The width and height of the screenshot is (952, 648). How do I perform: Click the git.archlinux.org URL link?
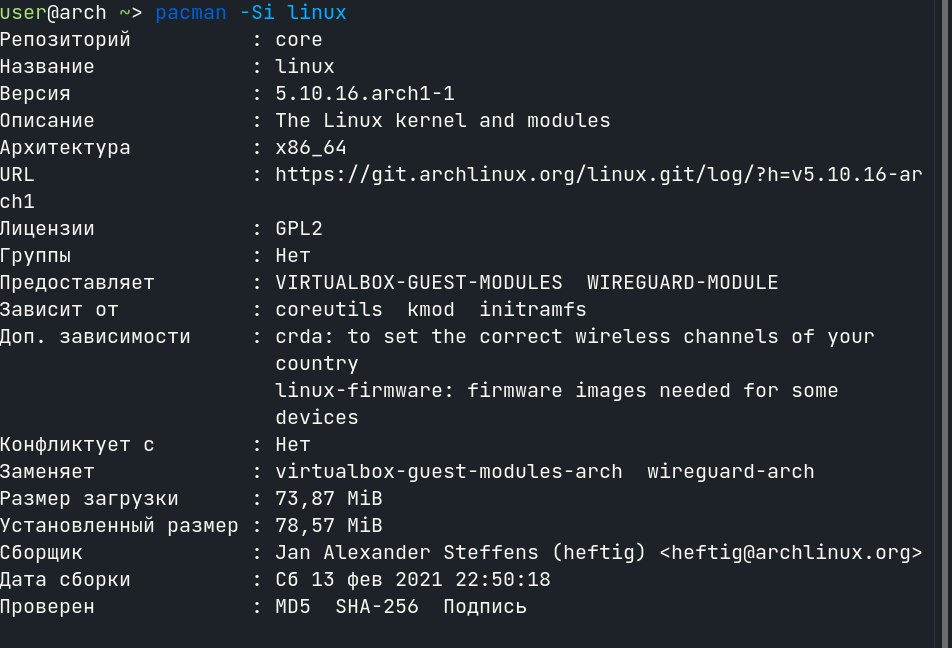599,175
